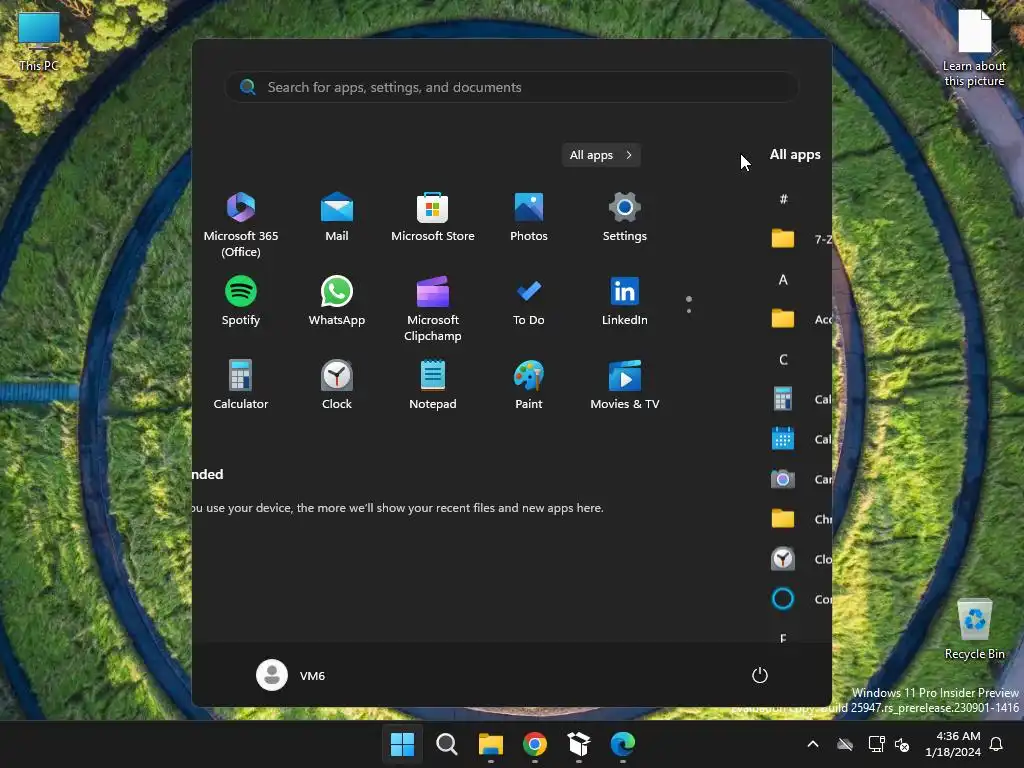Image resolution: width=1024 pixels, height=768 pixels.
Task: Open Microsoft Edge from taskbar
Action: point(622,744)
